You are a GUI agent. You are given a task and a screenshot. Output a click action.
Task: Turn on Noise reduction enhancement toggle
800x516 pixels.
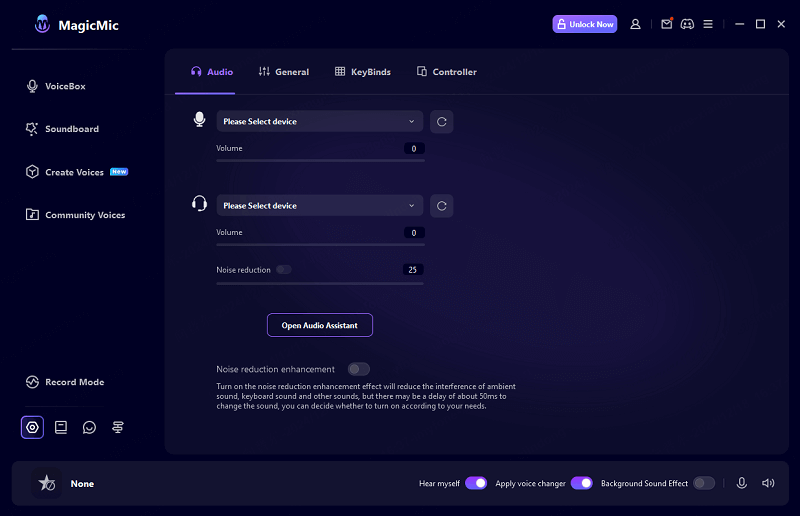(x=358, y=369)
